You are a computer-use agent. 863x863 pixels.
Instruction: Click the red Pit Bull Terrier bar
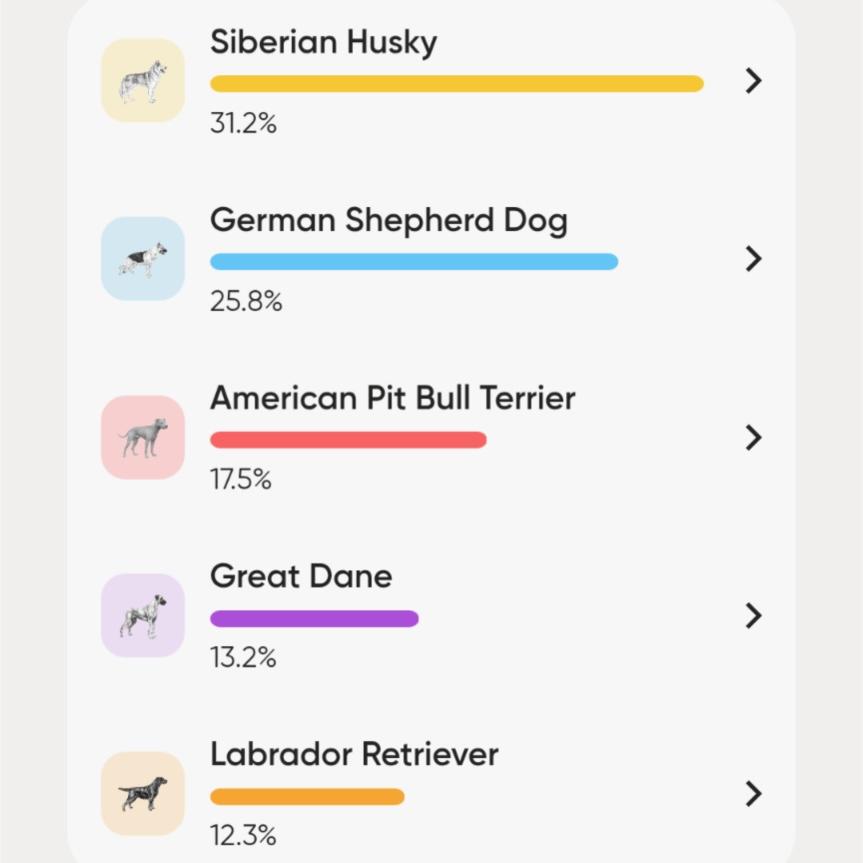(348, 440)
